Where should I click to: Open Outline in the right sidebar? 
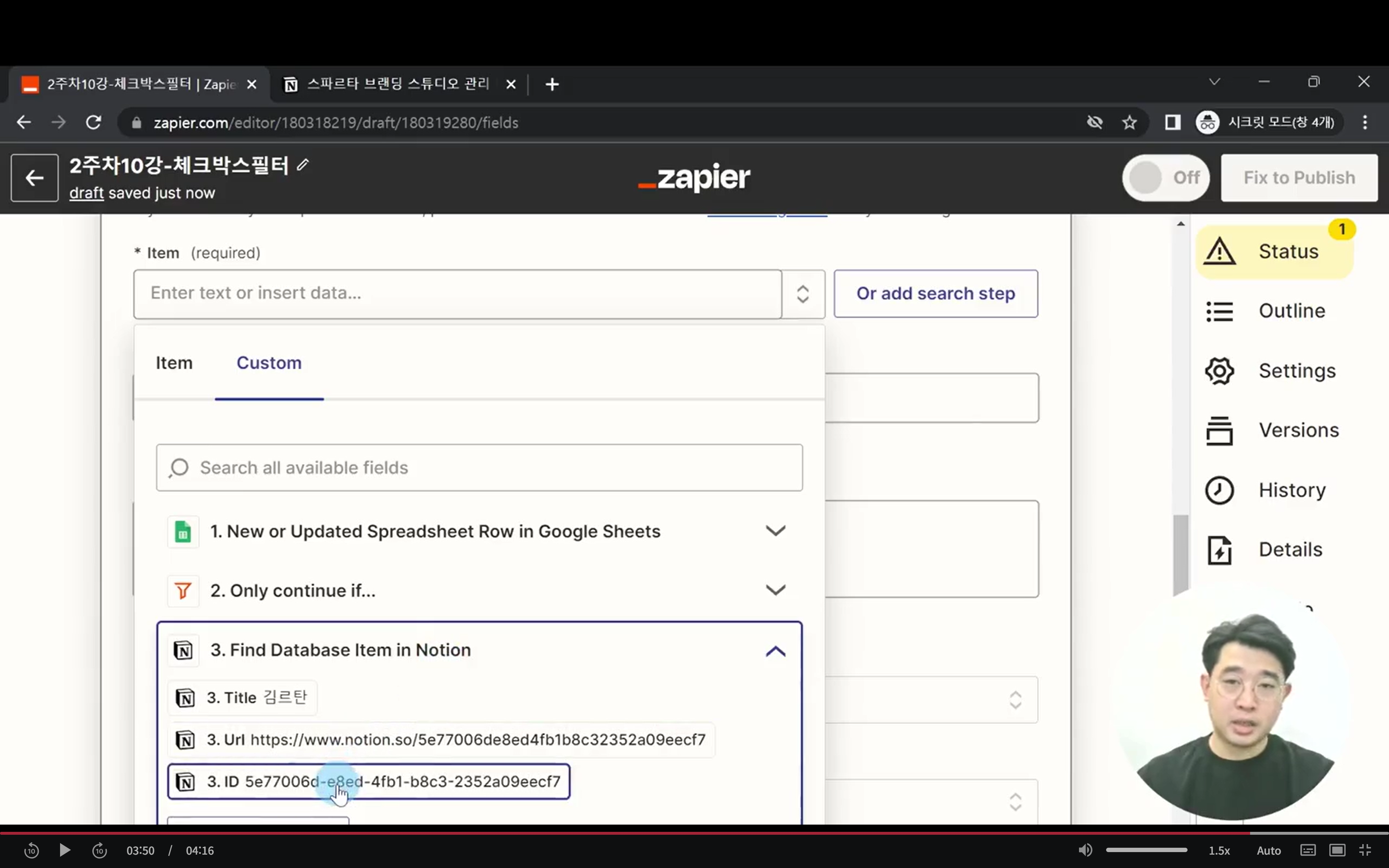coord(1292,311)
